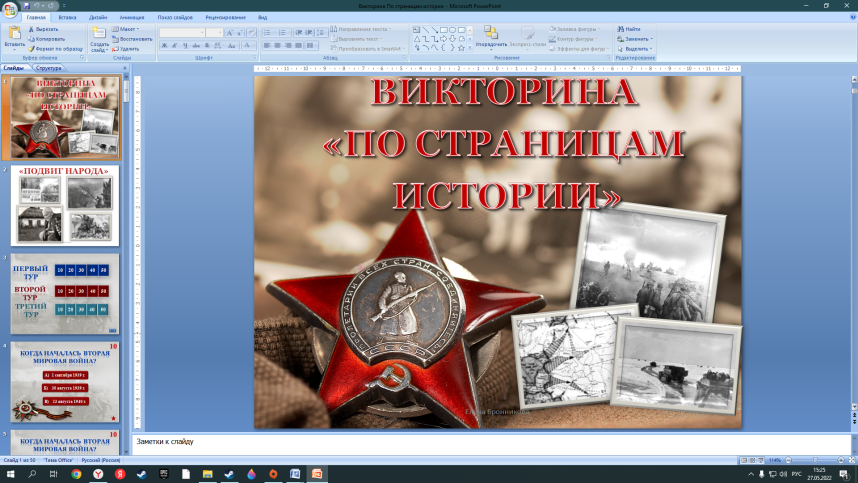858x483 pixels.
Task: Open the font size combo box
Action: click(x=214, y=32)
